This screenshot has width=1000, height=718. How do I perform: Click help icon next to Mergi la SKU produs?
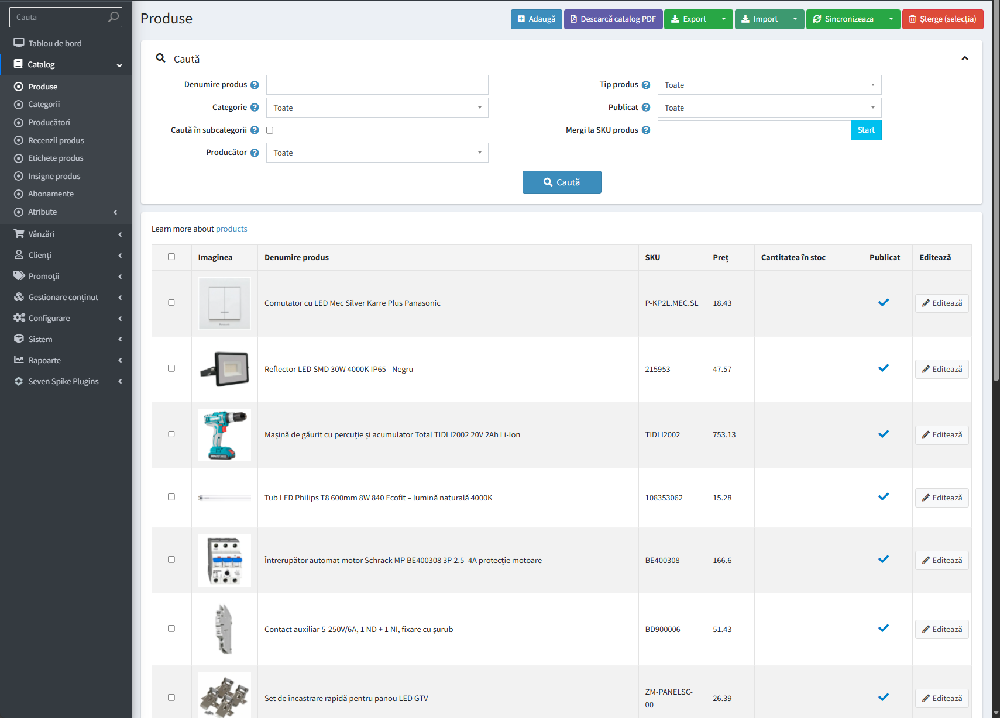646,130
